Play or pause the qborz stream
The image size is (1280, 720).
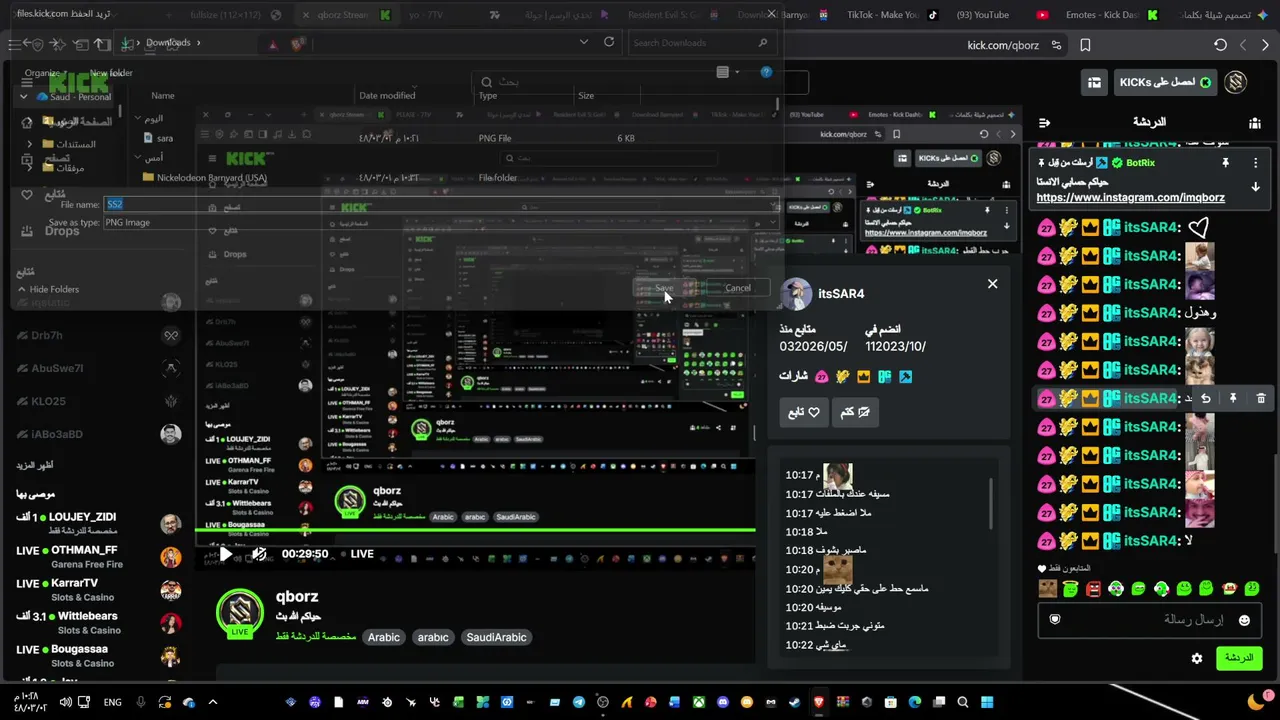[x=226, y=554]
